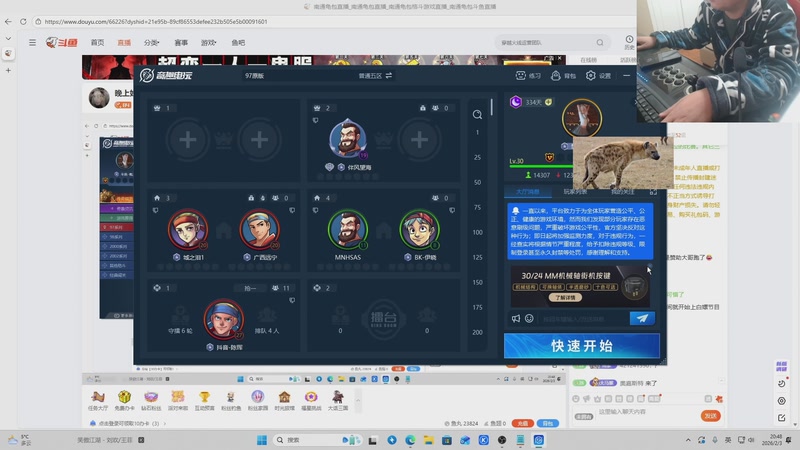Click the orange 发送 send button
Screen dimensions: 800x450
click(710, 415)
